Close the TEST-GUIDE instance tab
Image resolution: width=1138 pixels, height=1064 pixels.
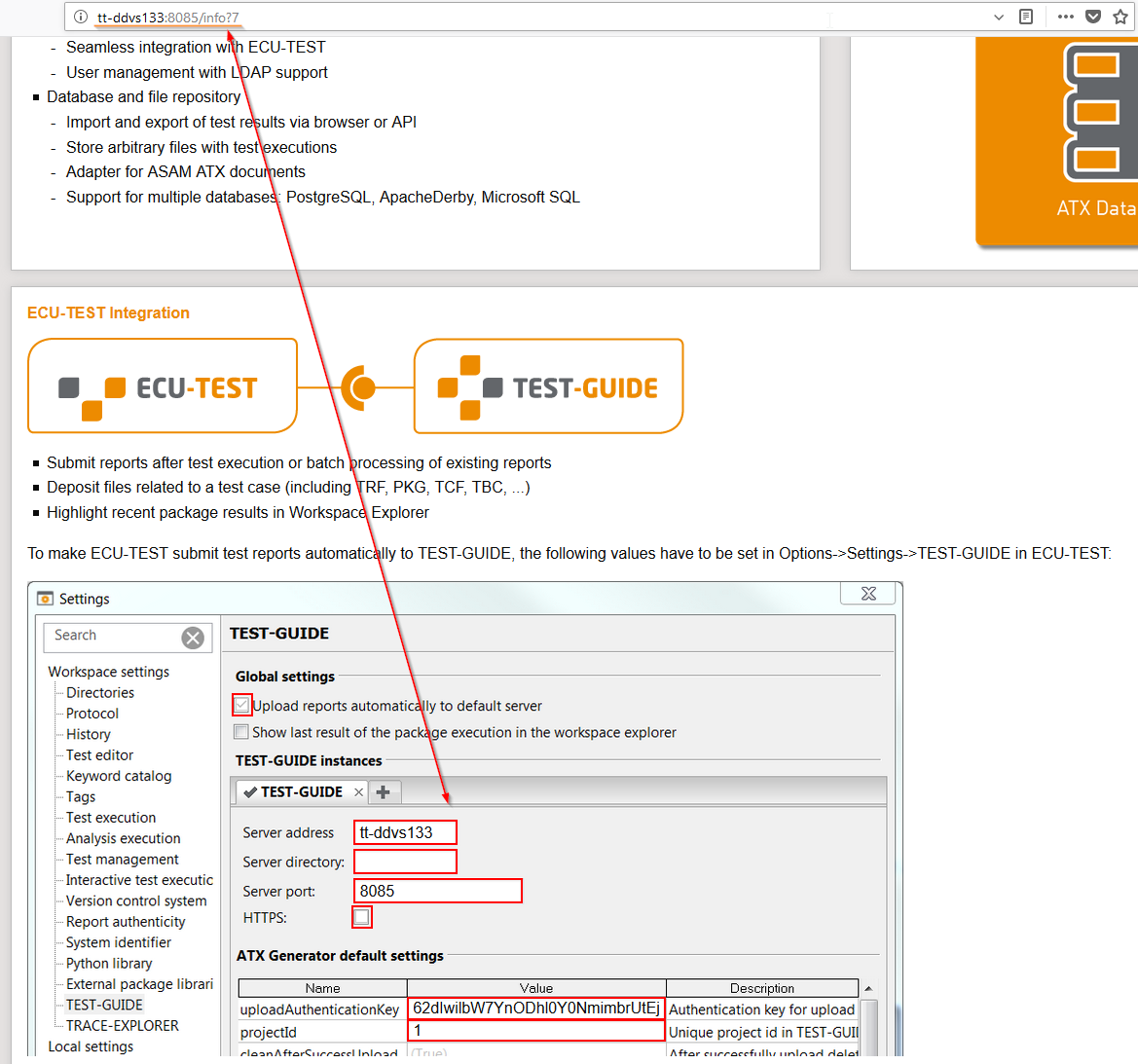click(357, 791)
